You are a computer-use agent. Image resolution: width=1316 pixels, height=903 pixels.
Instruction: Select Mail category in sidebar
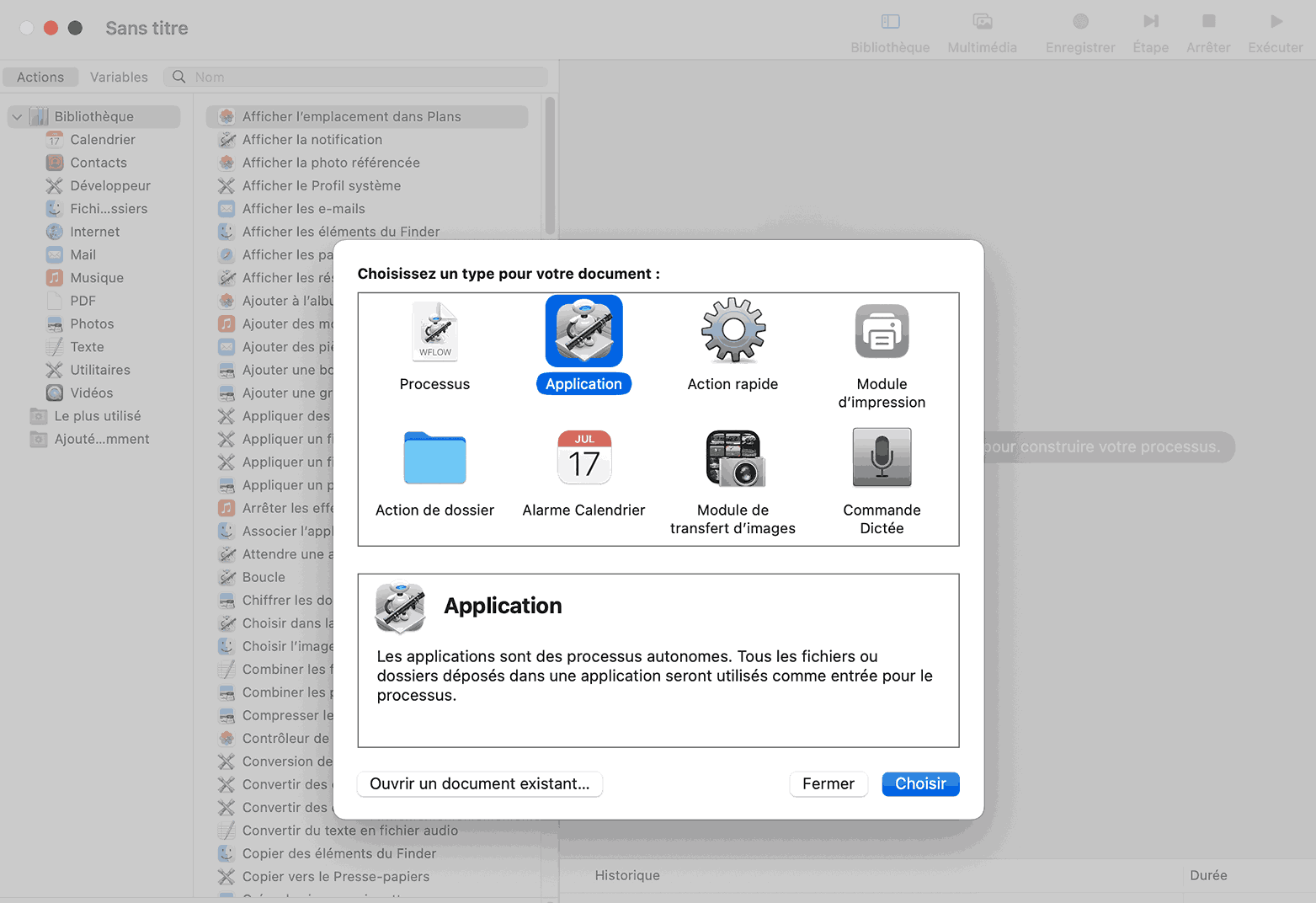83,254
